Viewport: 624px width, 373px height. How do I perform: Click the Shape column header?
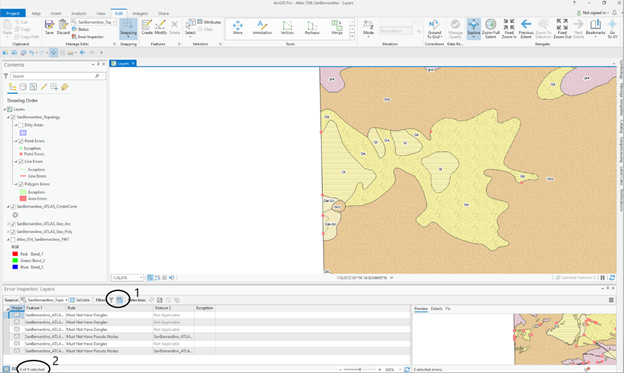tap(17, 308)
